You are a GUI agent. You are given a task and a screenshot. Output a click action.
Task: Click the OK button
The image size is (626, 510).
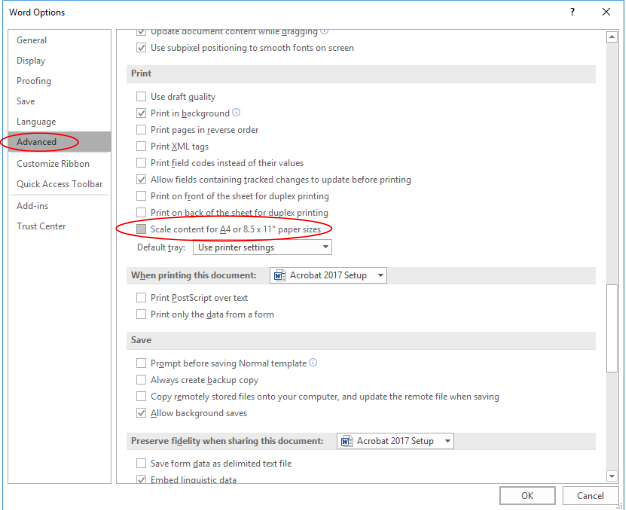[x=527, y=495]
